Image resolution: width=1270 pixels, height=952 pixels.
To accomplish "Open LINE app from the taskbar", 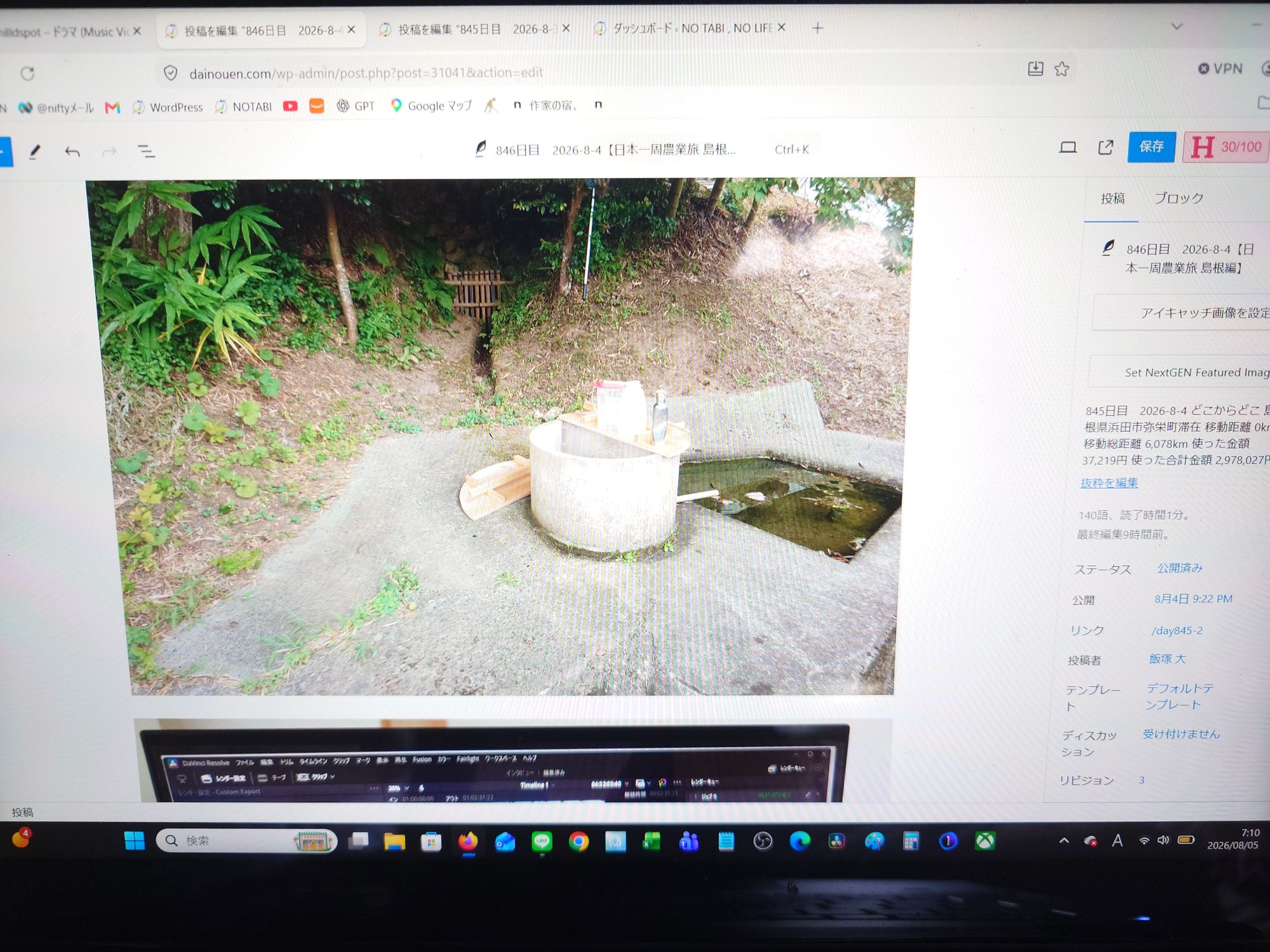I will tap(542, 842).
